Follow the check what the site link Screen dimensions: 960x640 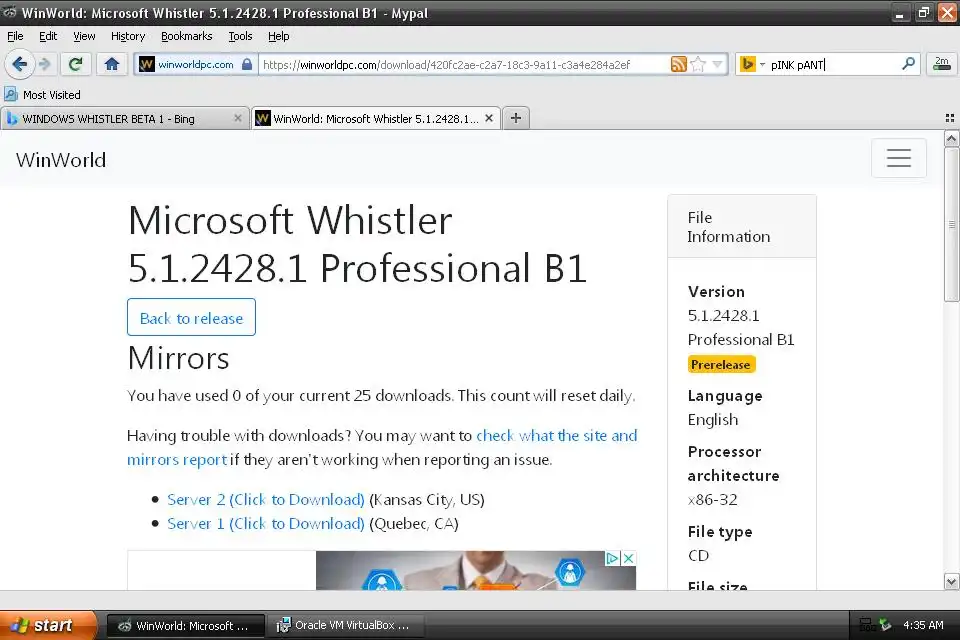pos(556,435)
